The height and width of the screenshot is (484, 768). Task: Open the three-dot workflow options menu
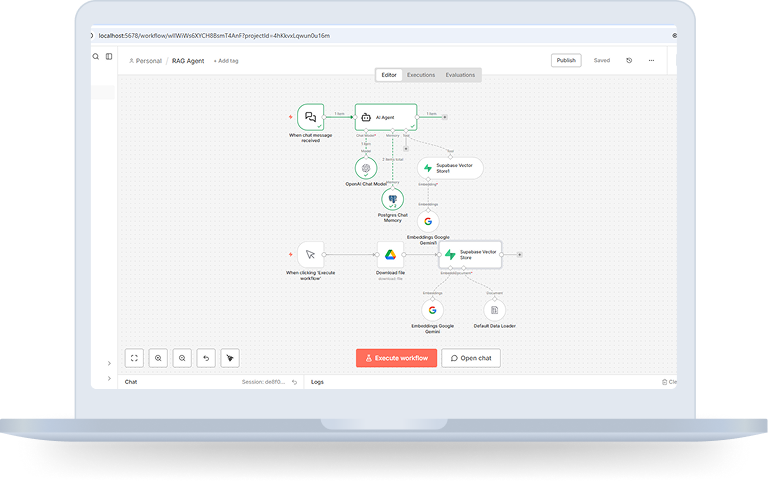coord(651,60)
